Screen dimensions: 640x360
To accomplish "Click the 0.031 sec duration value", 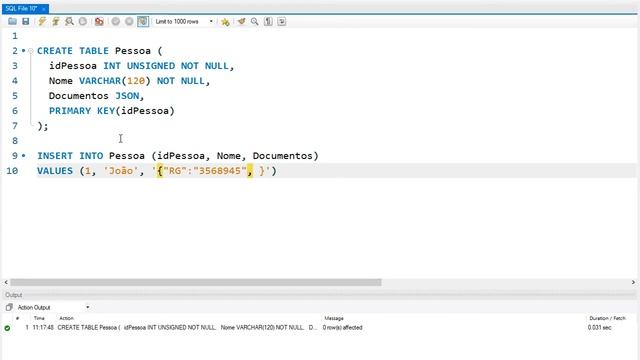I will tap(600, 327).
